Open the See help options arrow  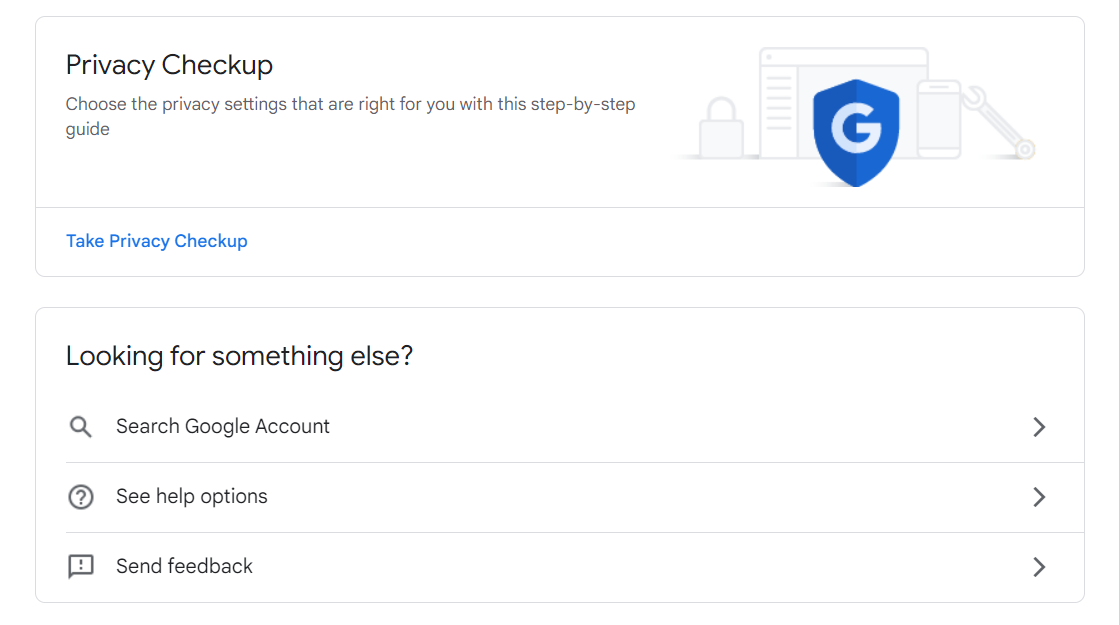tap(1039, 497)
